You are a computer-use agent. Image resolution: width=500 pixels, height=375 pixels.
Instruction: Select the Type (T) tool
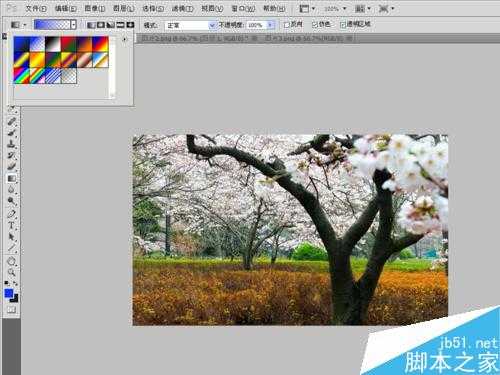(12, 226)
